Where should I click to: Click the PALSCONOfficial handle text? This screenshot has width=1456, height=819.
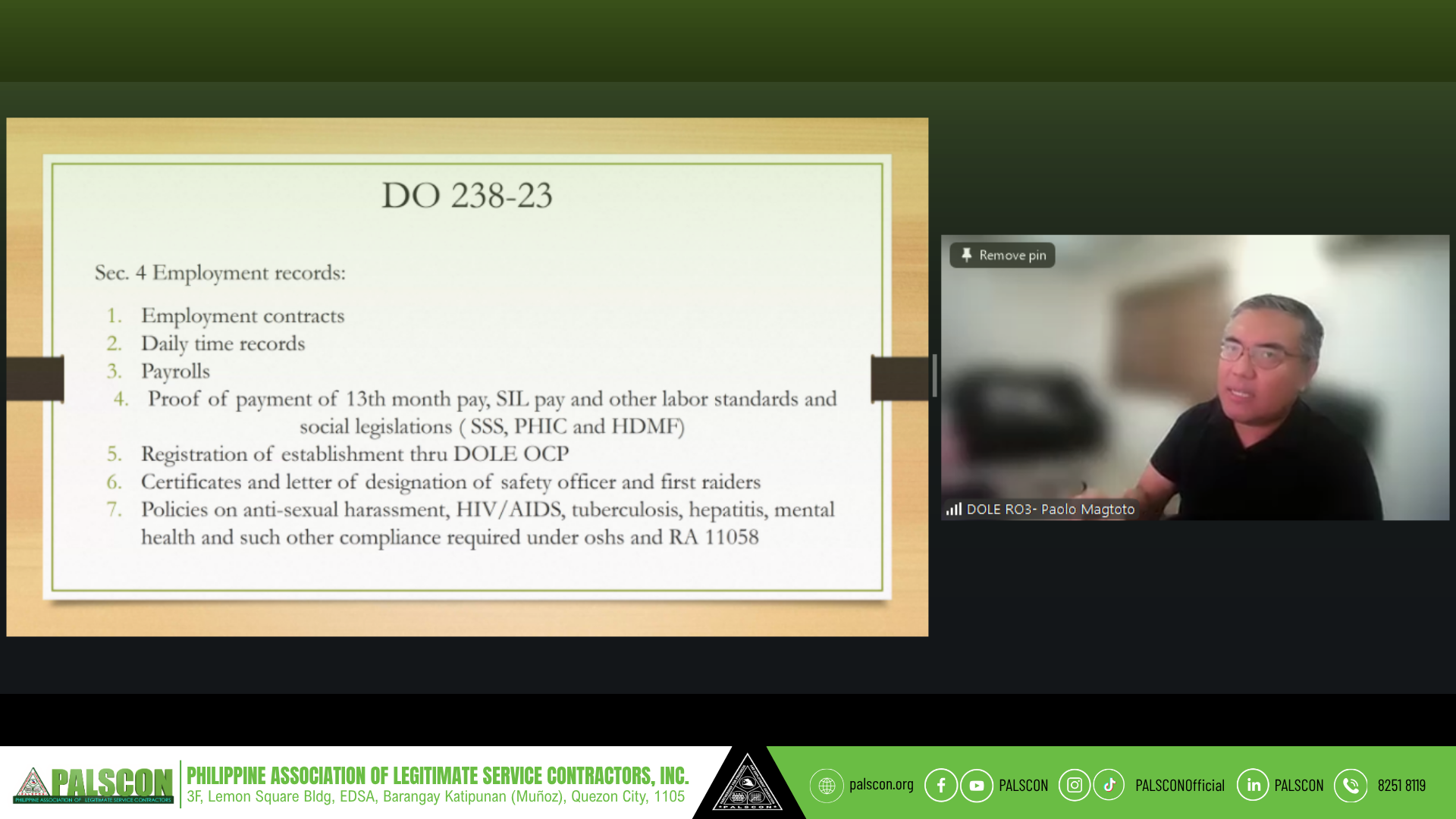(1180, 786)
